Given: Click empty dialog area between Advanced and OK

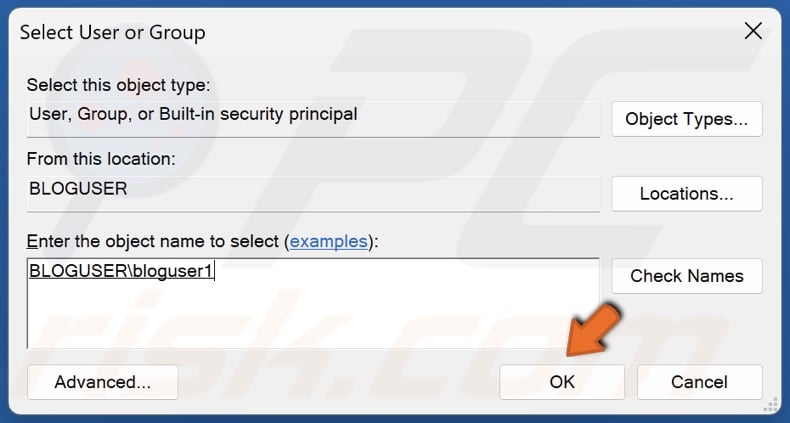Looking at the screenshot, I should tap(338, 382).
